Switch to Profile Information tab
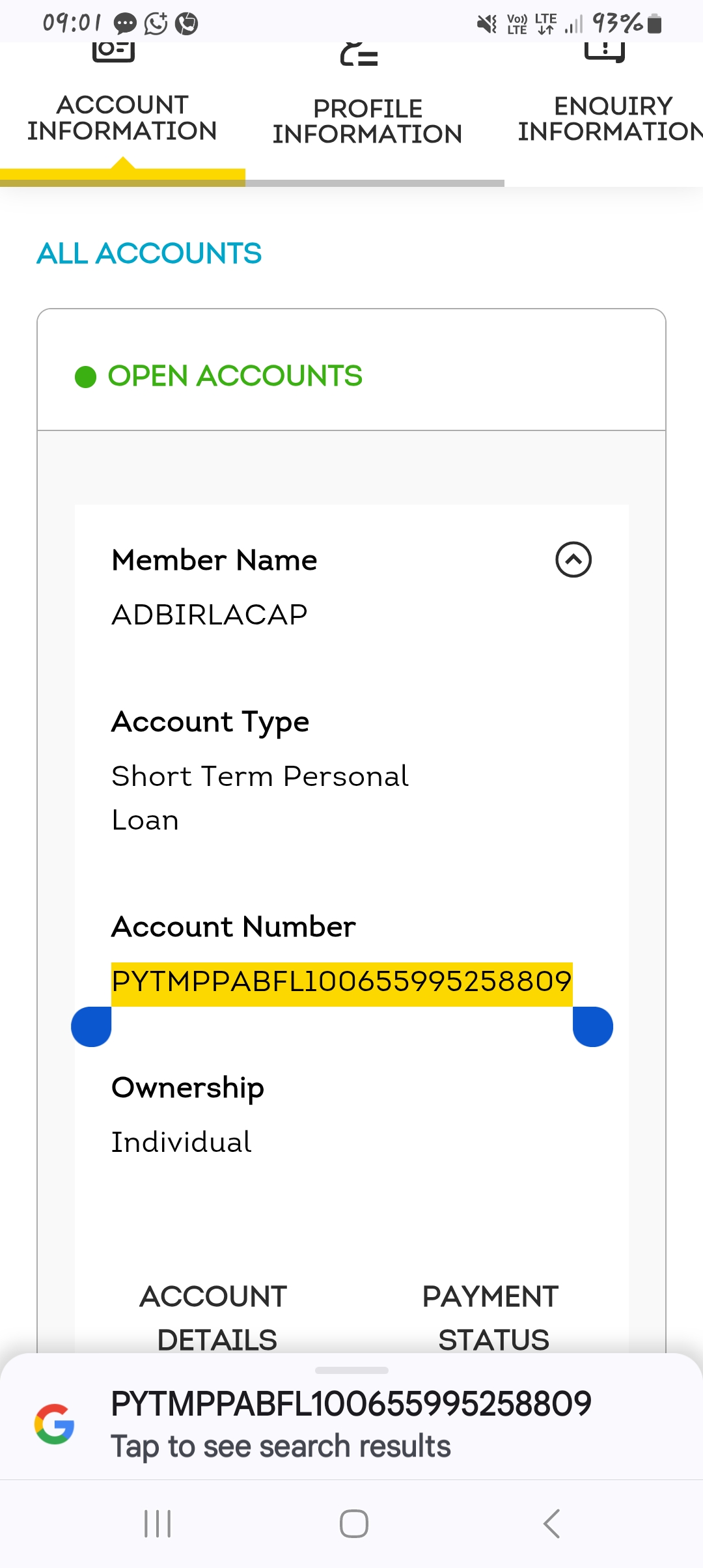The image size is (703, 1568). pyautogui.click(x=367, y=121)
